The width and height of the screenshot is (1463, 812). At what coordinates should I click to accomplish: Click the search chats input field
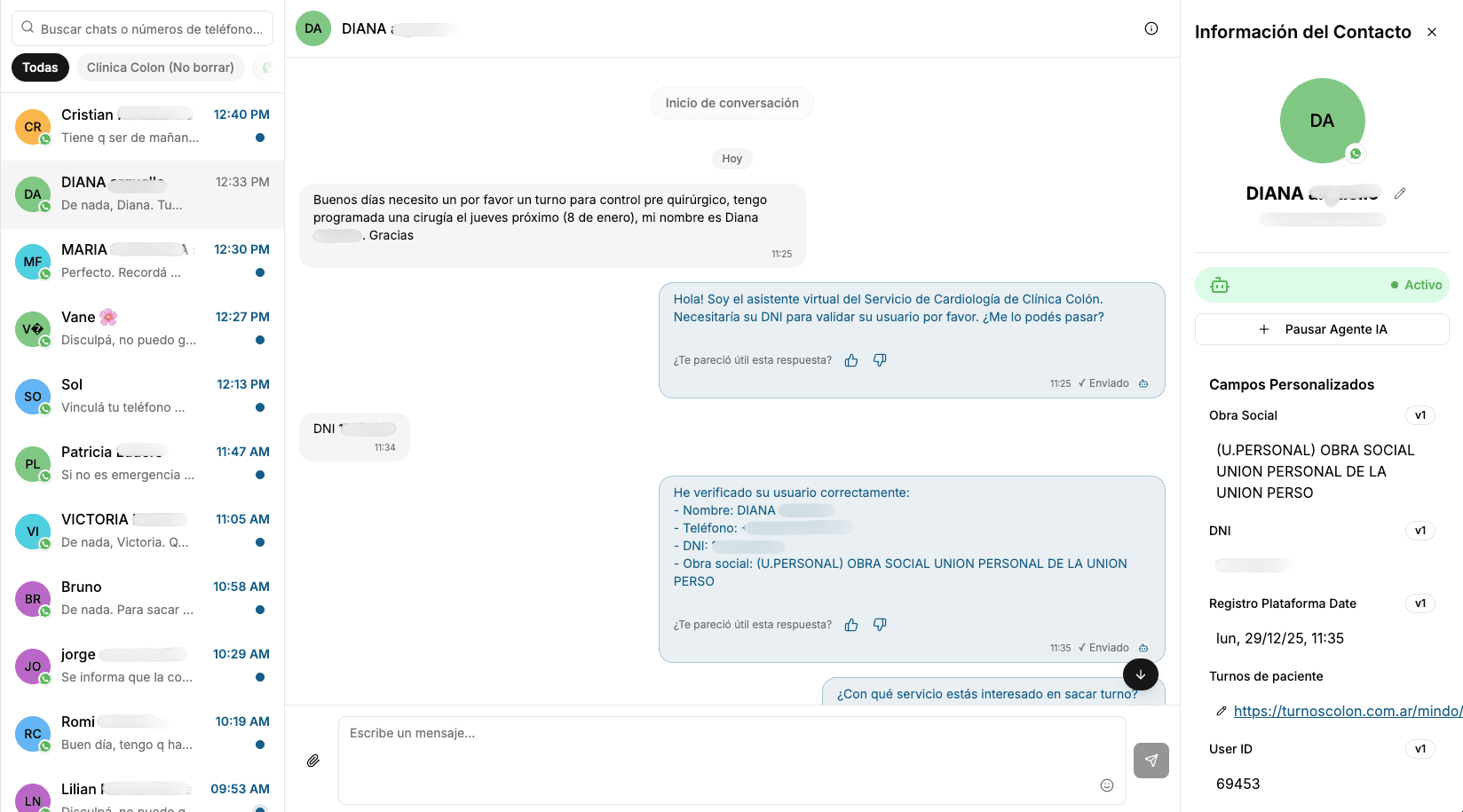[x=151, y=29]
